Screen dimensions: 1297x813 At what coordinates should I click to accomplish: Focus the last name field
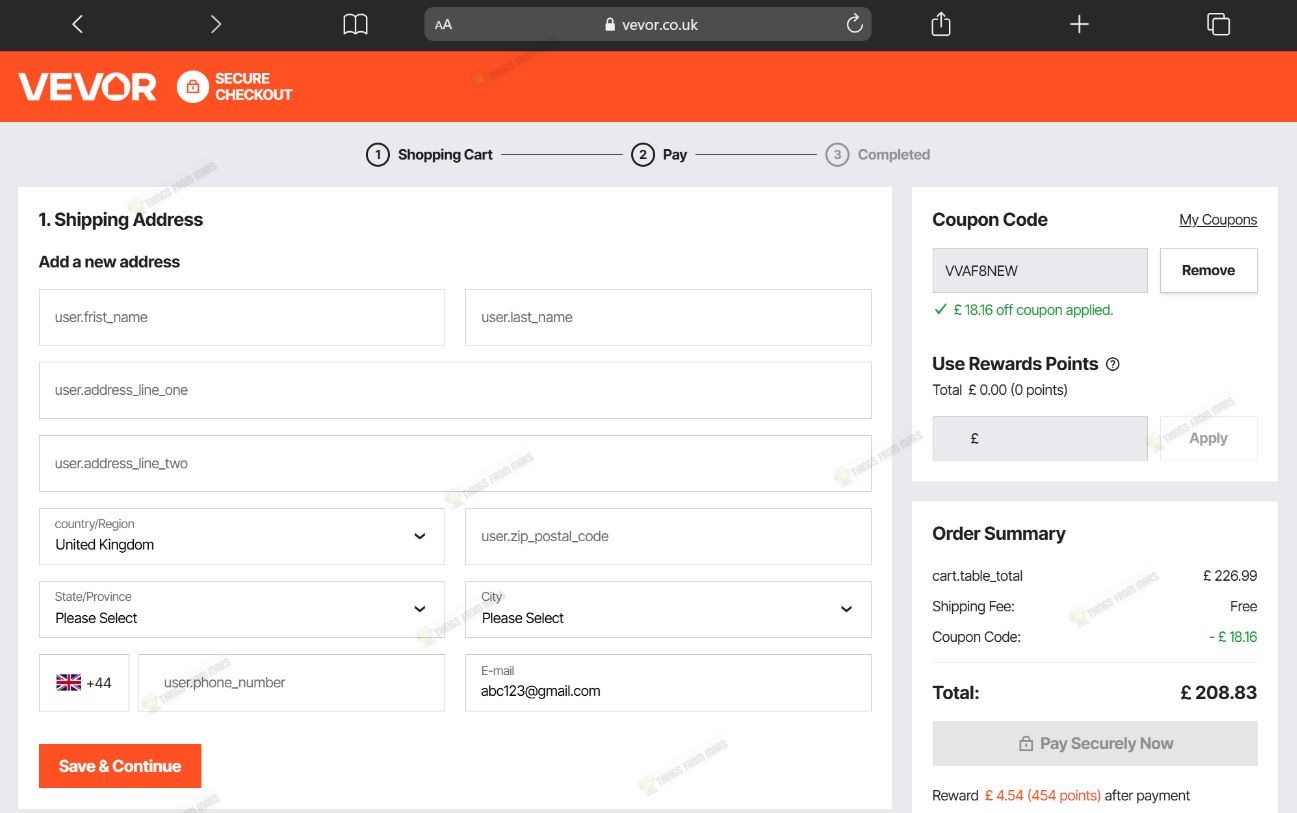click(668, 317)
